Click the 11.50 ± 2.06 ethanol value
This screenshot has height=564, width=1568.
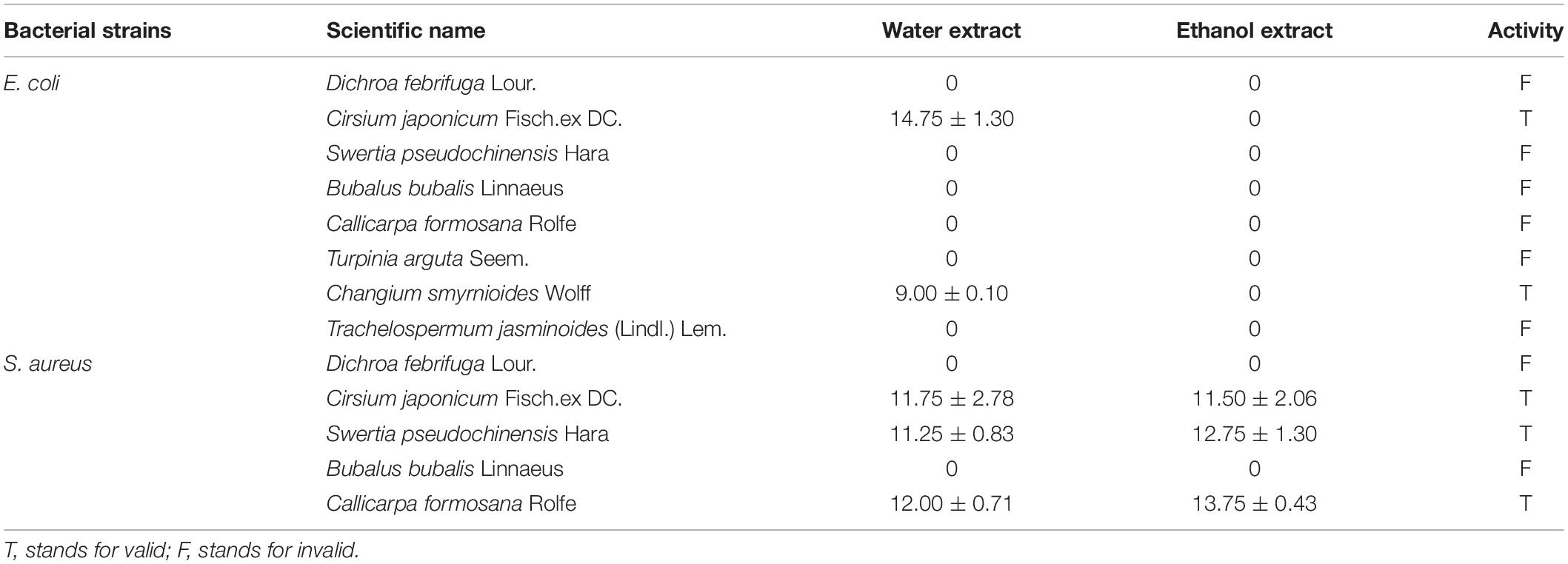coord(1255,398)
